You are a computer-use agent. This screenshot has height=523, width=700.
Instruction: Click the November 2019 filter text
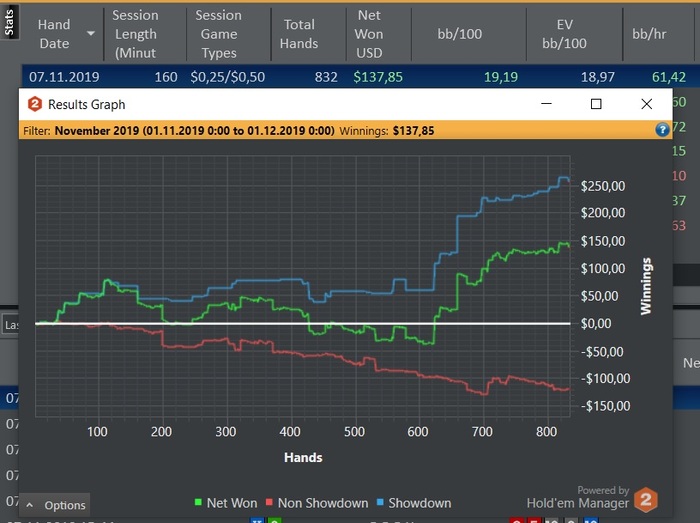point(194,131)
